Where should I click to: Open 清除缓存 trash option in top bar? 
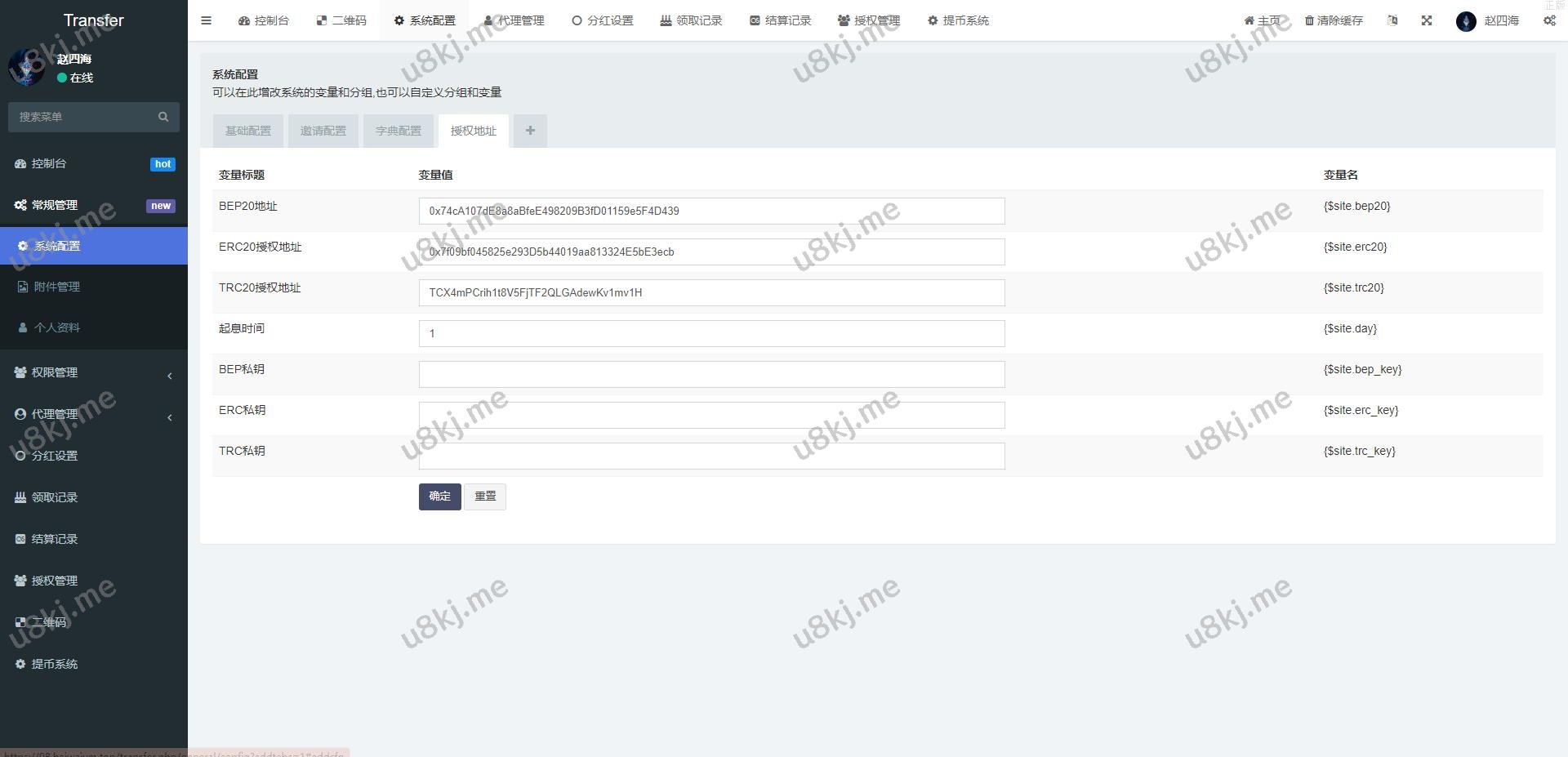pos(1333,20)
